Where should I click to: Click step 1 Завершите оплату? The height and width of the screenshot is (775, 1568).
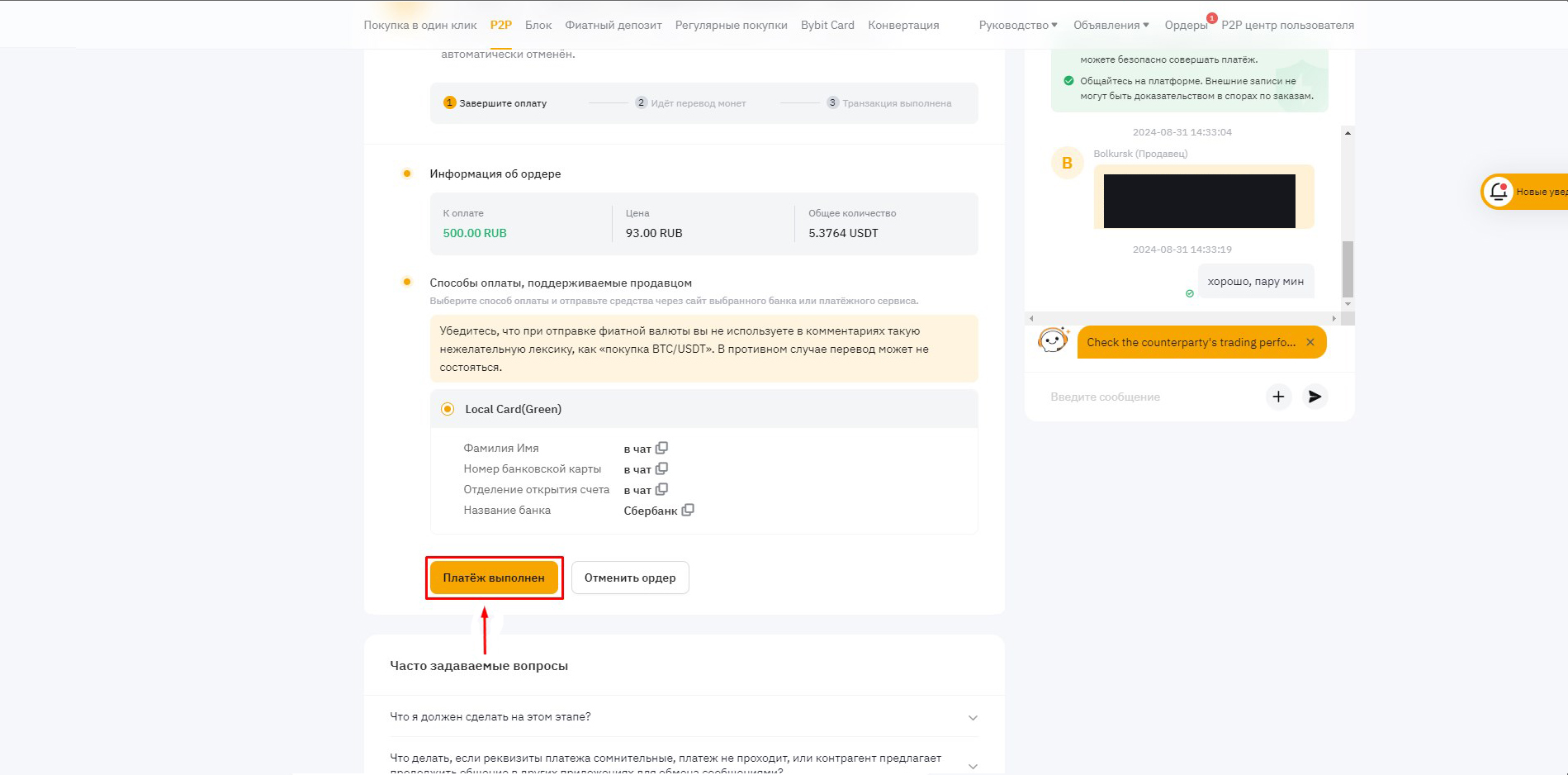(x=495, y=103)
